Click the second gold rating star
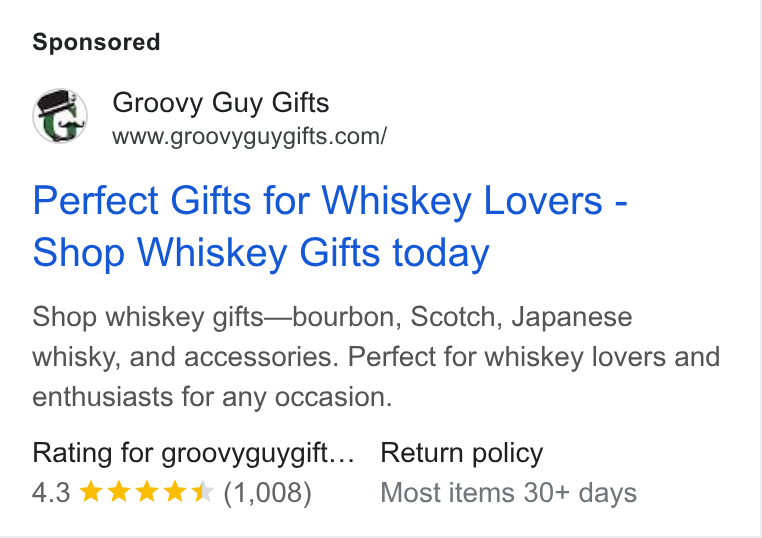The width and height of the screenshot is (762, 538). pyautogui.click(x=119, y=491)
